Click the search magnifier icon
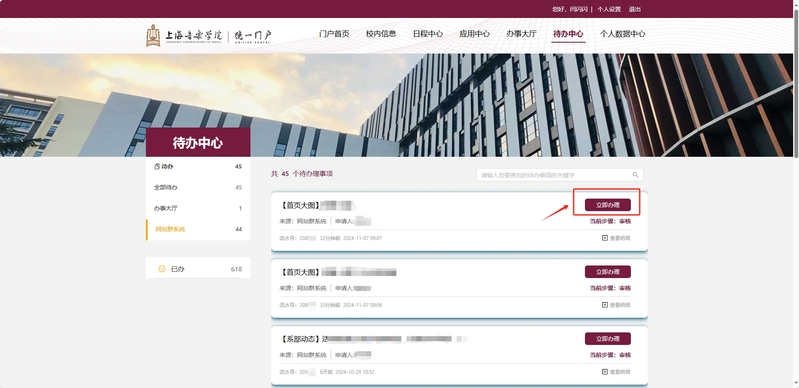The height and width of the screenshot is (388, 799). click(x=635, y=175)
